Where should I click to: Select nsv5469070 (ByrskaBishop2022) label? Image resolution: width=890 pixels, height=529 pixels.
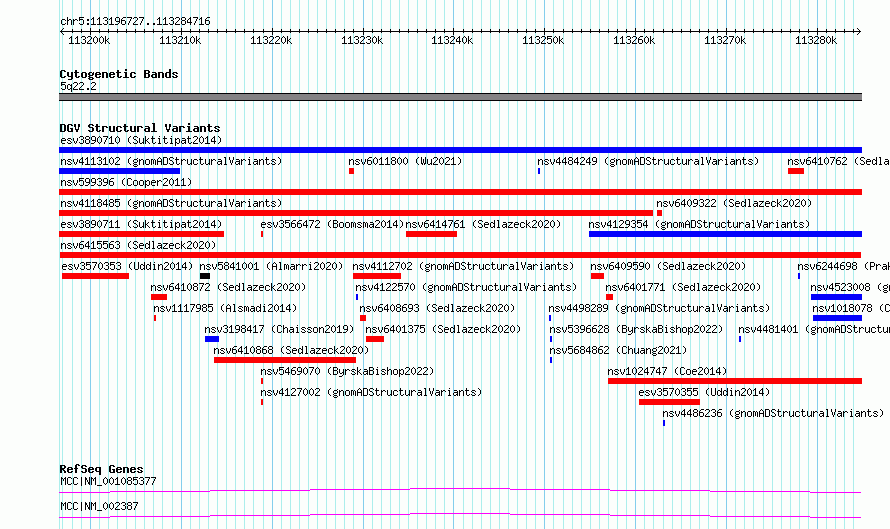pyautogui.click(x=347, y=371)
